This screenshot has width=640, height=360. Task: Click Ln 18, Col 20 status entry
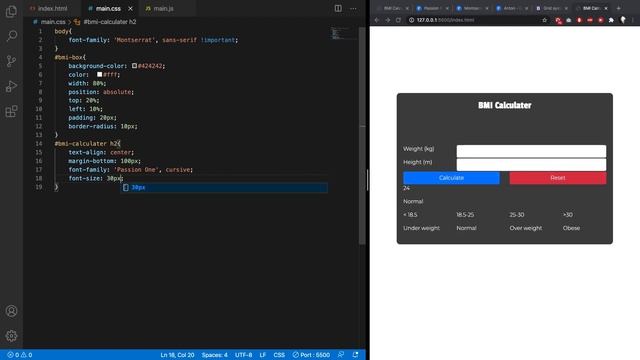(177, 355)
